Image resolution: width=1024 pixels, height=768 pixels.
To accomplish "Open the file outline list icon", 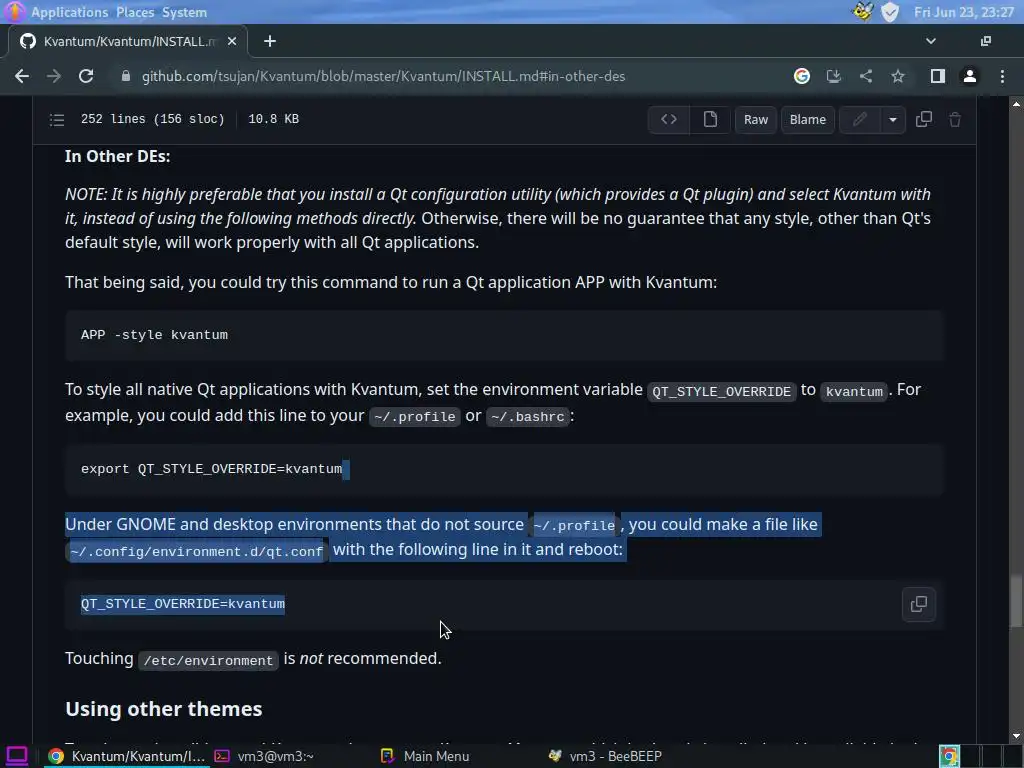I will (57, 120).
